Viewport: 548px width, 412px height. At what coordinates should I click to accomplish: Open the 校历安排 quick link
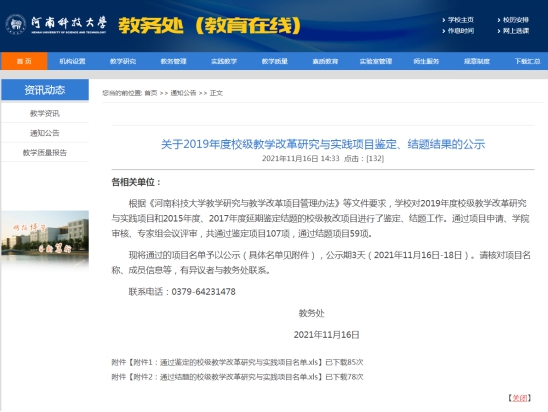[515, 20]
